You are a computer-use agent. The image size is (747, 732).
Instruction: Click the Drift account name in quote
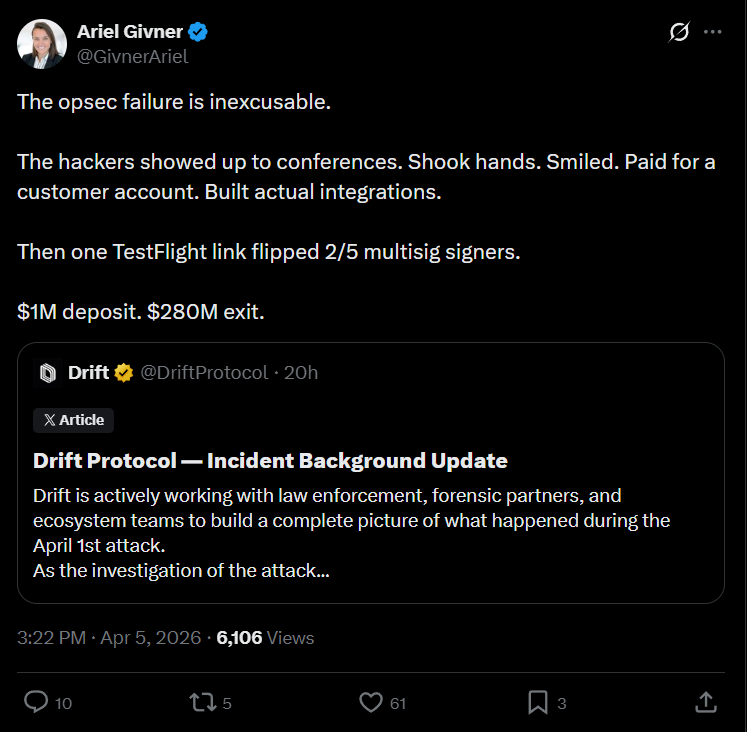pos(88,373)
